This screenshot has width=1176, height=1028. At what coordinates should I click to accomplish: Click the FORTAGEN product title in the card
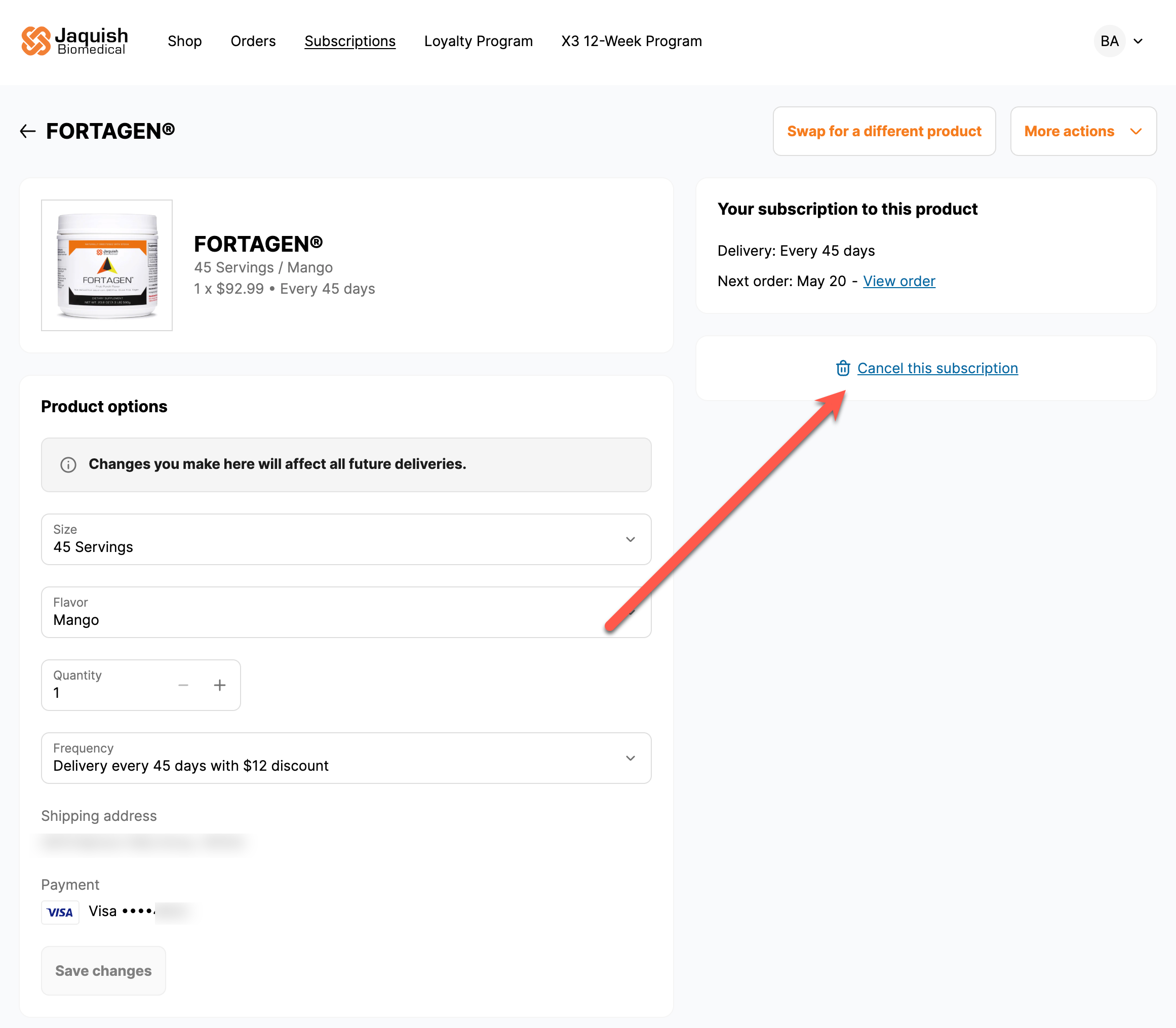[258, 245]
